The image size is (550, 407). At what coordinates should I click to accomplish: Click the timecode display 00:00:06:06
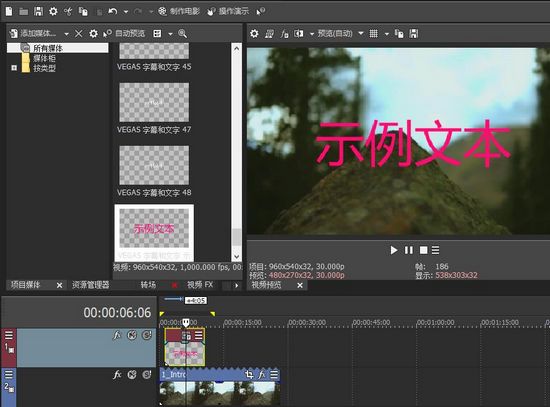tap(117, 313)
